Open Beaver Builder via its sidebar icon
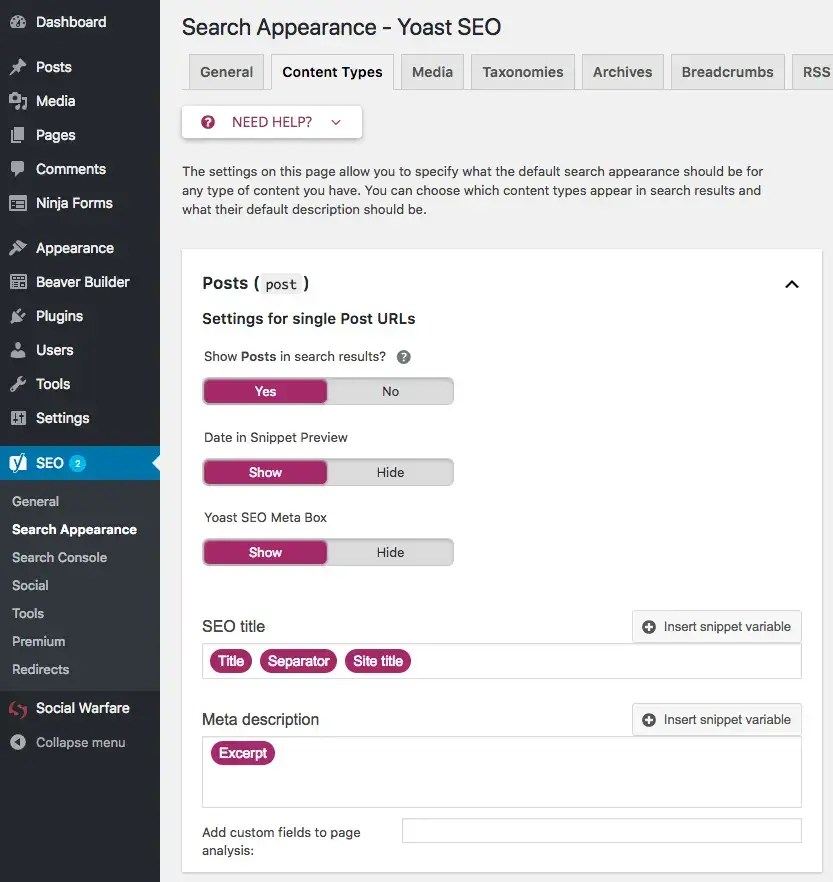833x882 pixels. coord(18,282)
